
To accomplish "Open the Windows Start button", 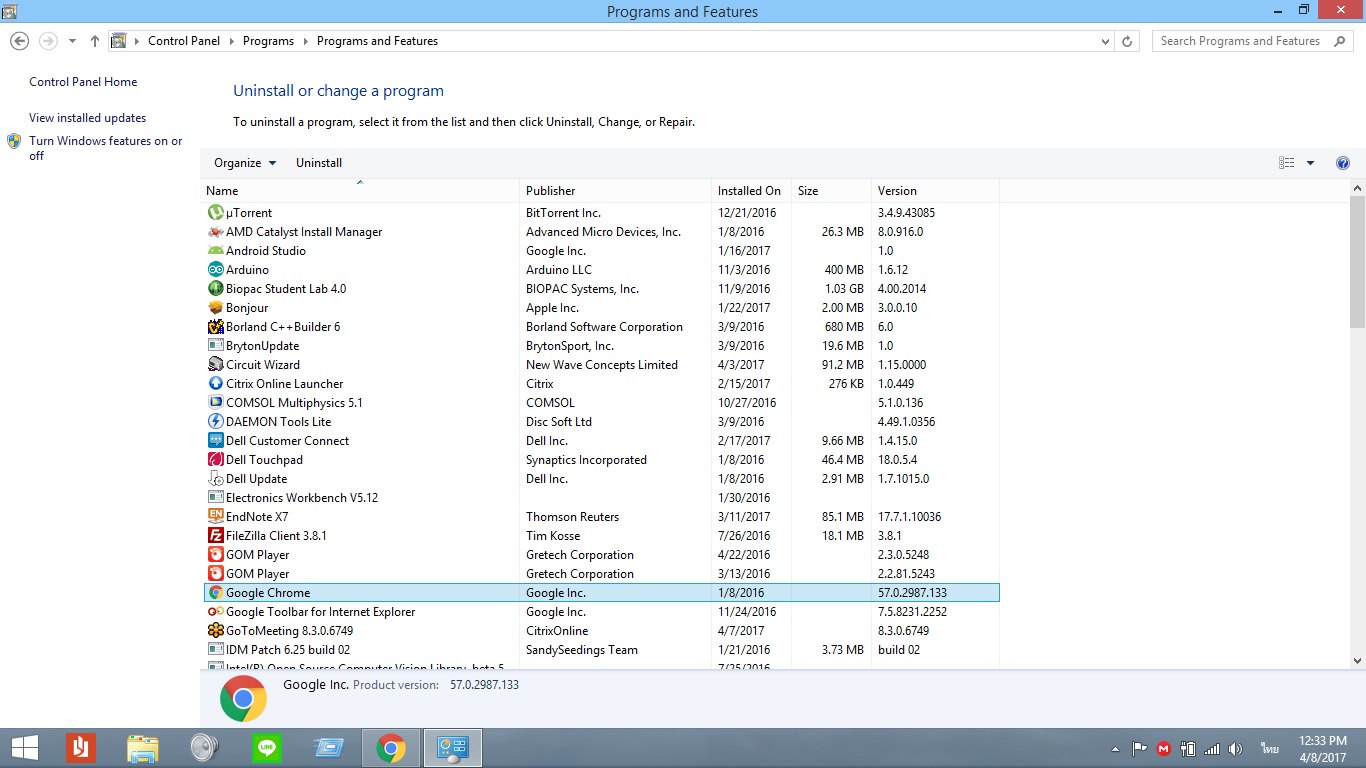I will 24,748.
